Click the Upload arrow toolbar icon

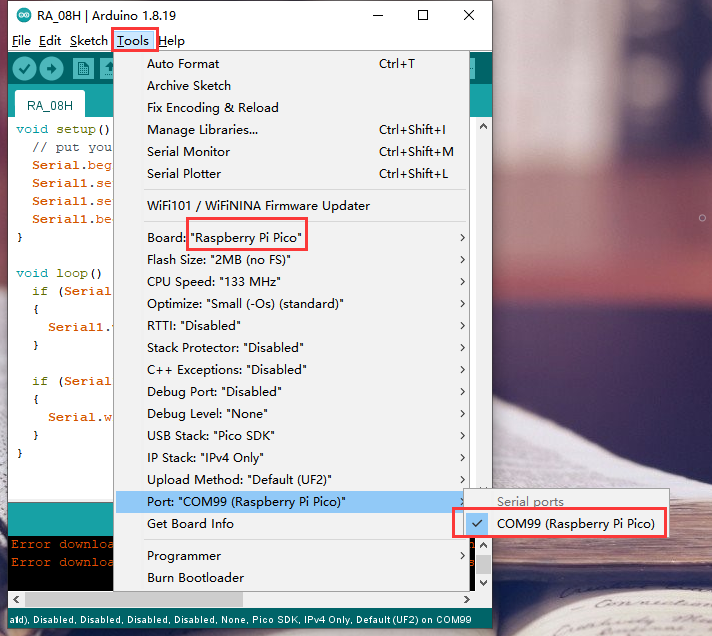[x=51, y=69]
